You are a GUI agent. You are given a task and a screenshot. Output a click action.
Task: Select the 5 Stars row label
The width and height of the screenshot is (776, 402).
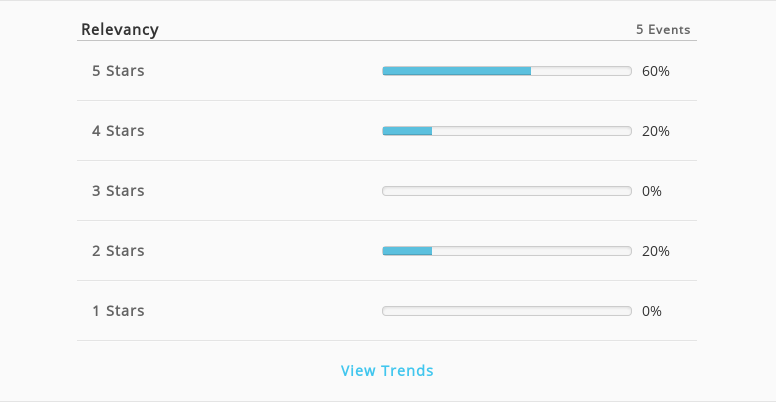[118, 71]
